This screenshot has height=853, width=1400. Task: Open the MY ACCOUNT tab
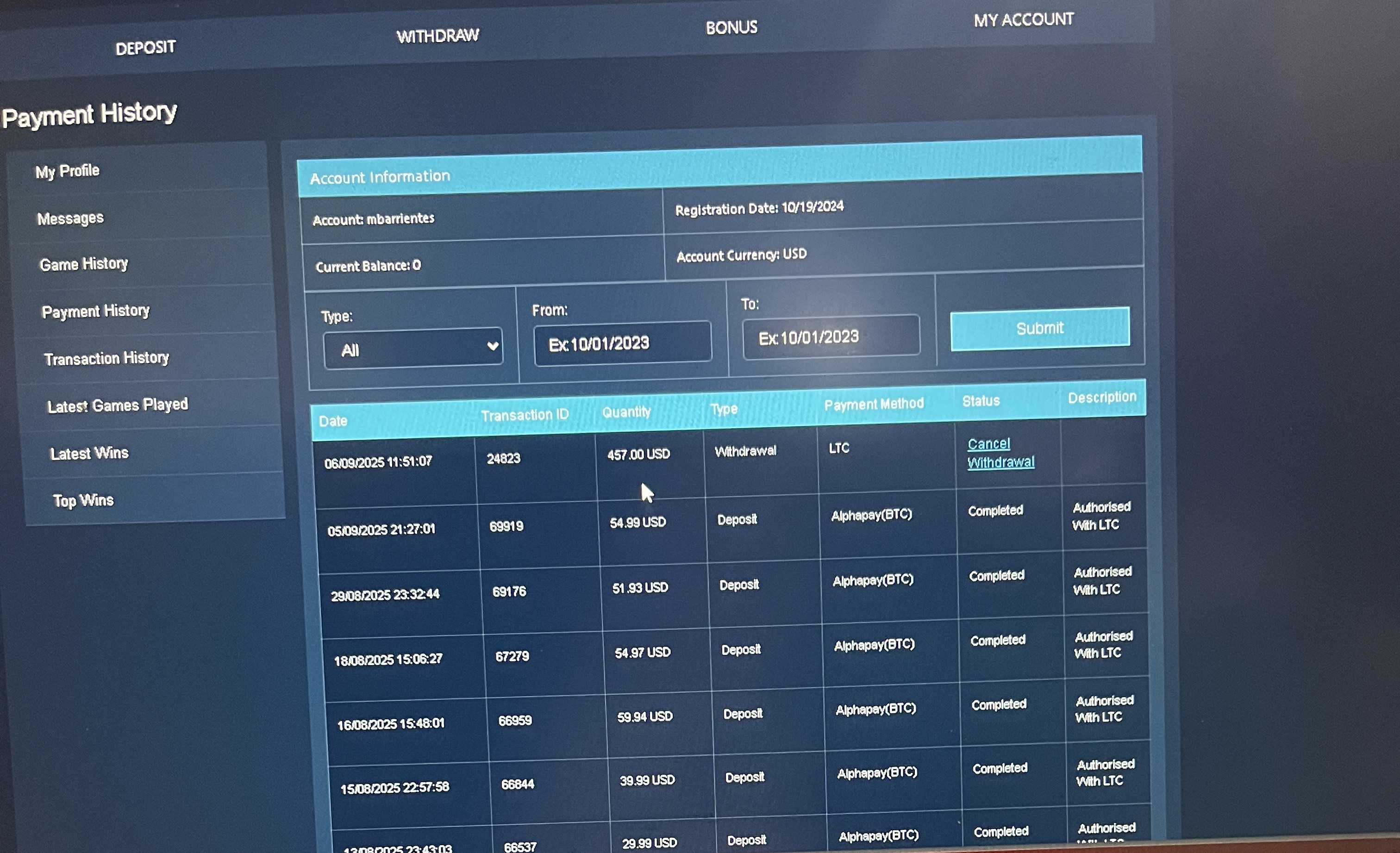pyautogui.click(x=1023, y=20)
